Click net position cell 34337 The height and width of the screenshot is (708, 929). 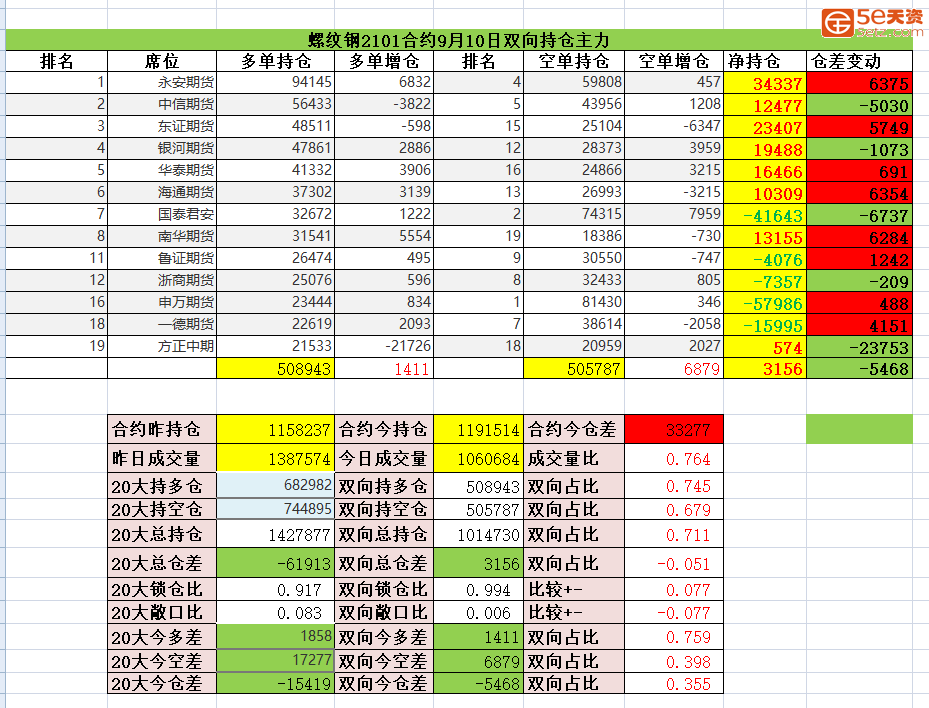click(x=765, y=82)
